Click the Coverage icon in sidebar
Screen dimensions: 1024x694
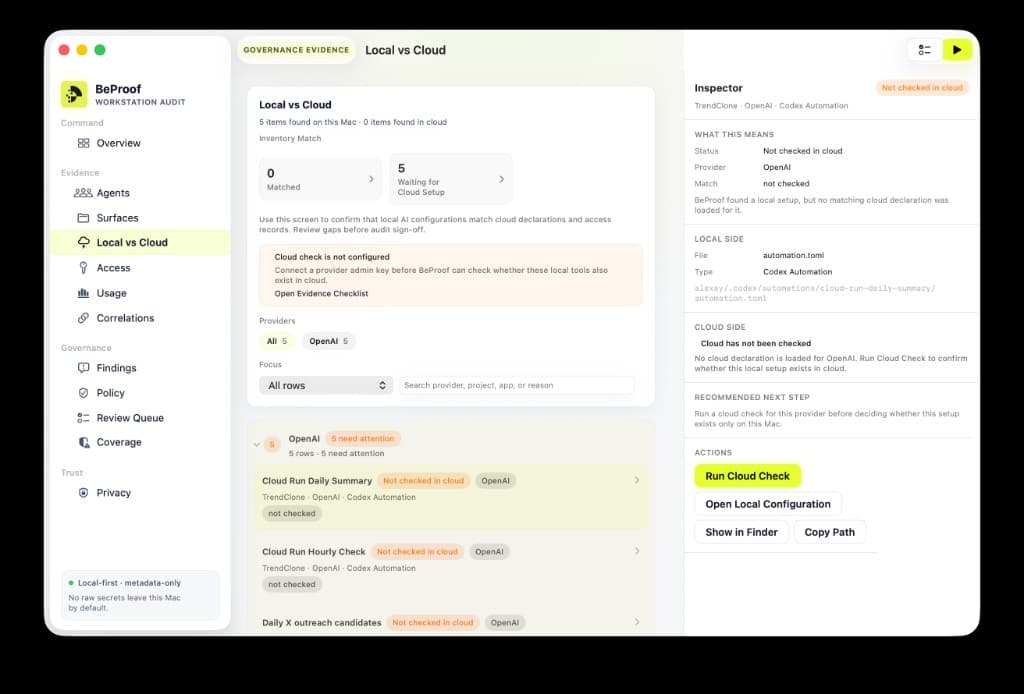click(x=84, y=442)
